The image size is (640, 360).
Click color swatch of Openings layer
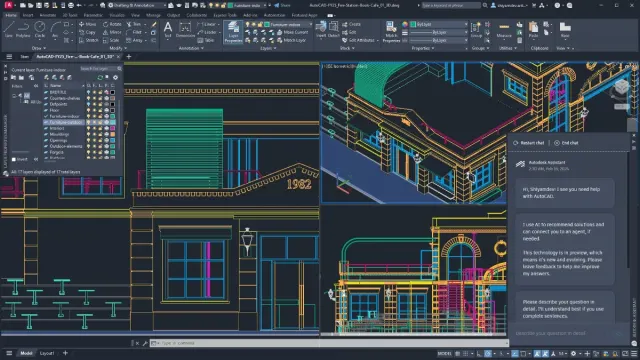[x=113, y=140]
